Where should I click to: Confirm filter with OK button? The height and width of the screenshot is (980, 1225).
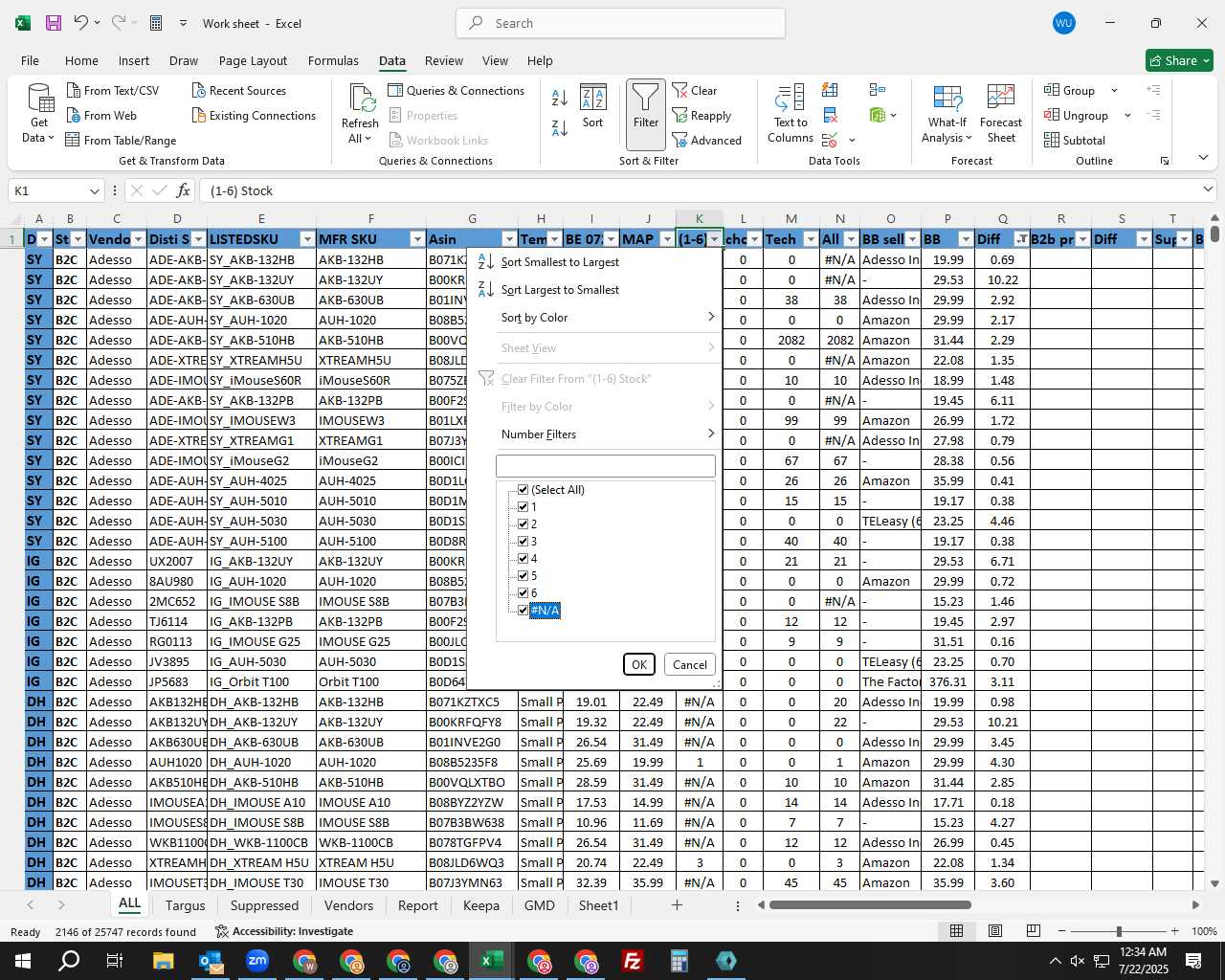(639, 664)
